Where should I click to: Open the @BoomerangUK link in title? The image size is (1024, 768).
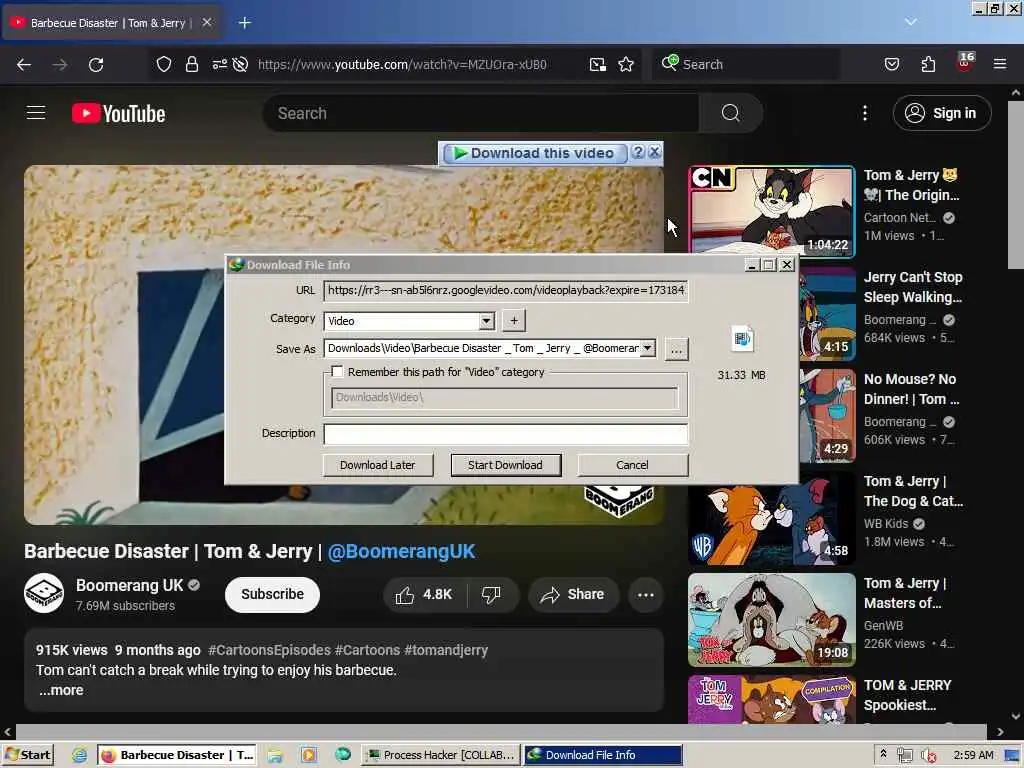coord(401,551)
